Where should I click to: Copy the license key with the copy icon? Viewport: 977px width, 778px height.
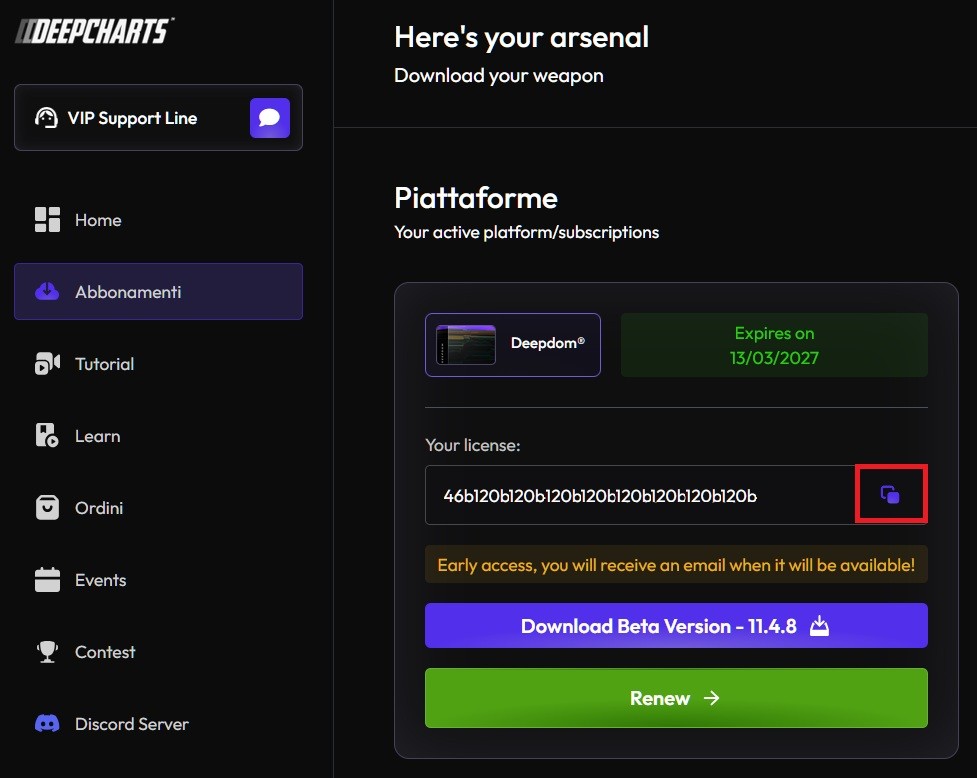click(x=890, y=495)
